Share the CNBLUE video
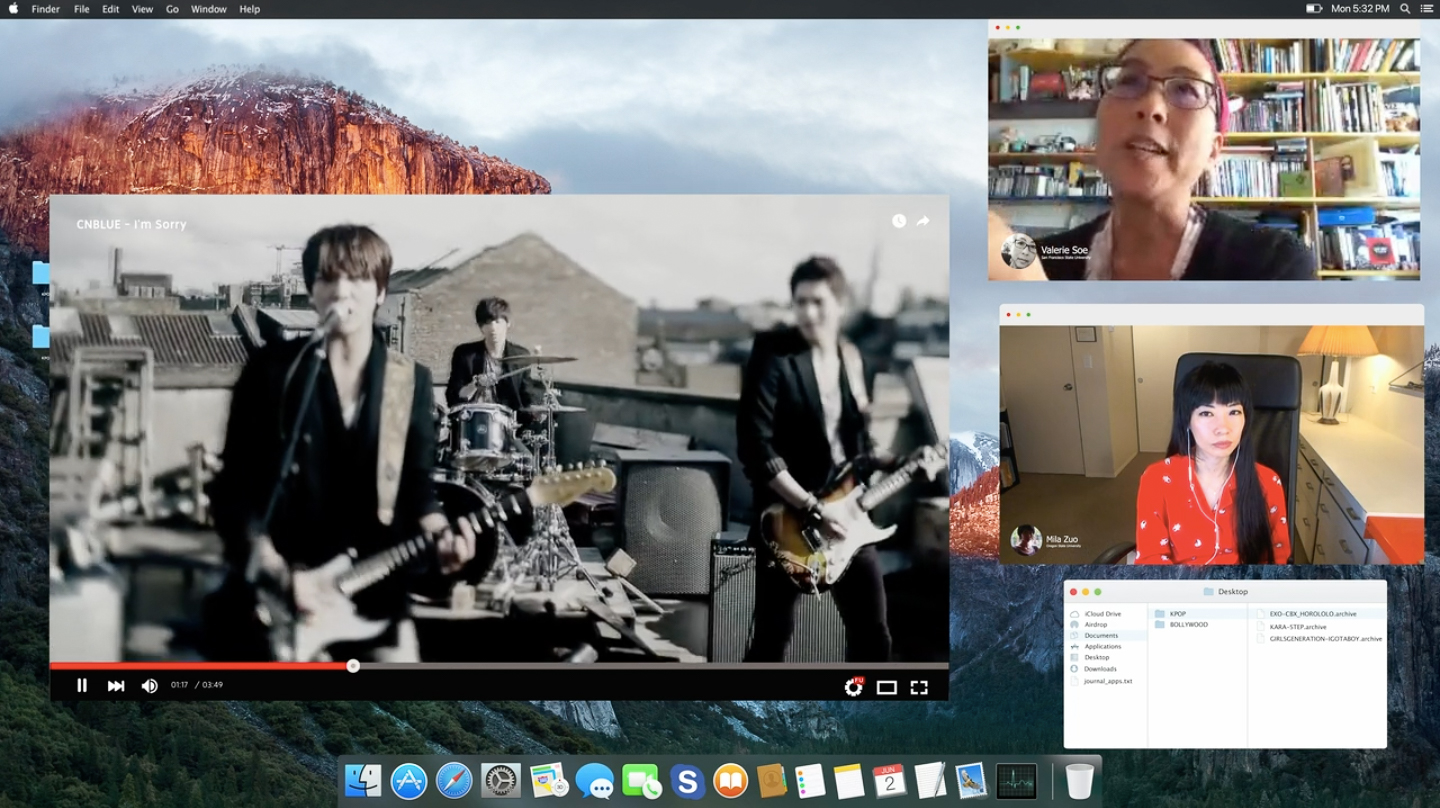Image resolution: width=1440 pixels, height=808 pixels. tap(923, 221)
